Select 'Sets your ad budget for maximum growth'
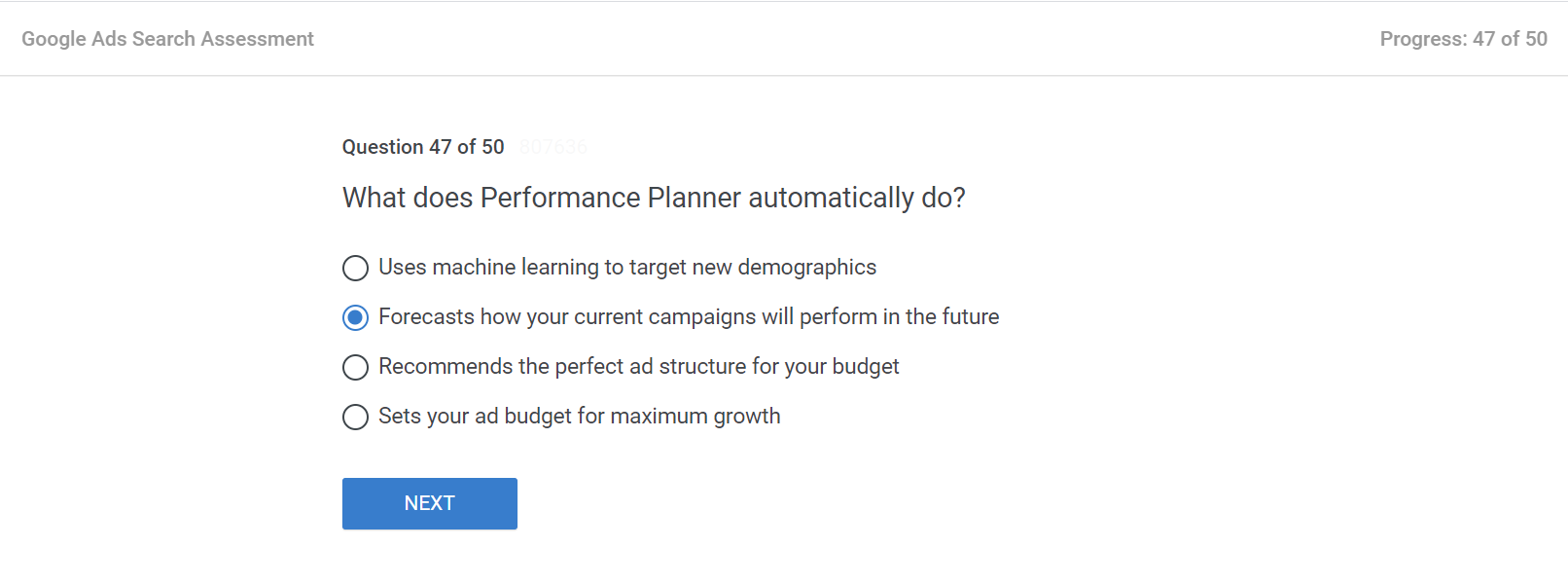The image size is (1568, 584). 355,417
